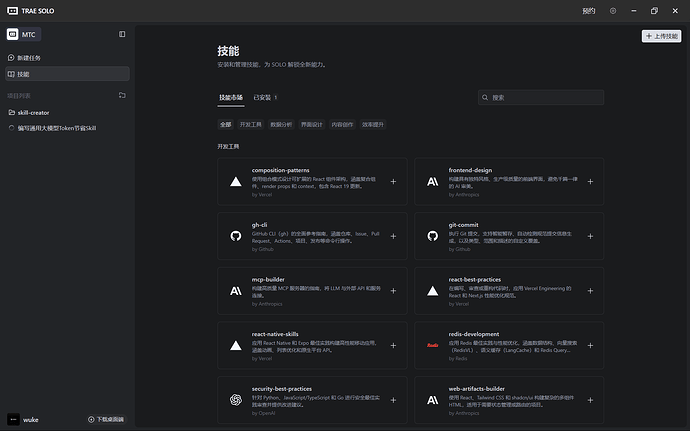Filter skills by 效率提升 category
Image resolution: width=690 pixels, height=431 pixels.
click(372, 125)
